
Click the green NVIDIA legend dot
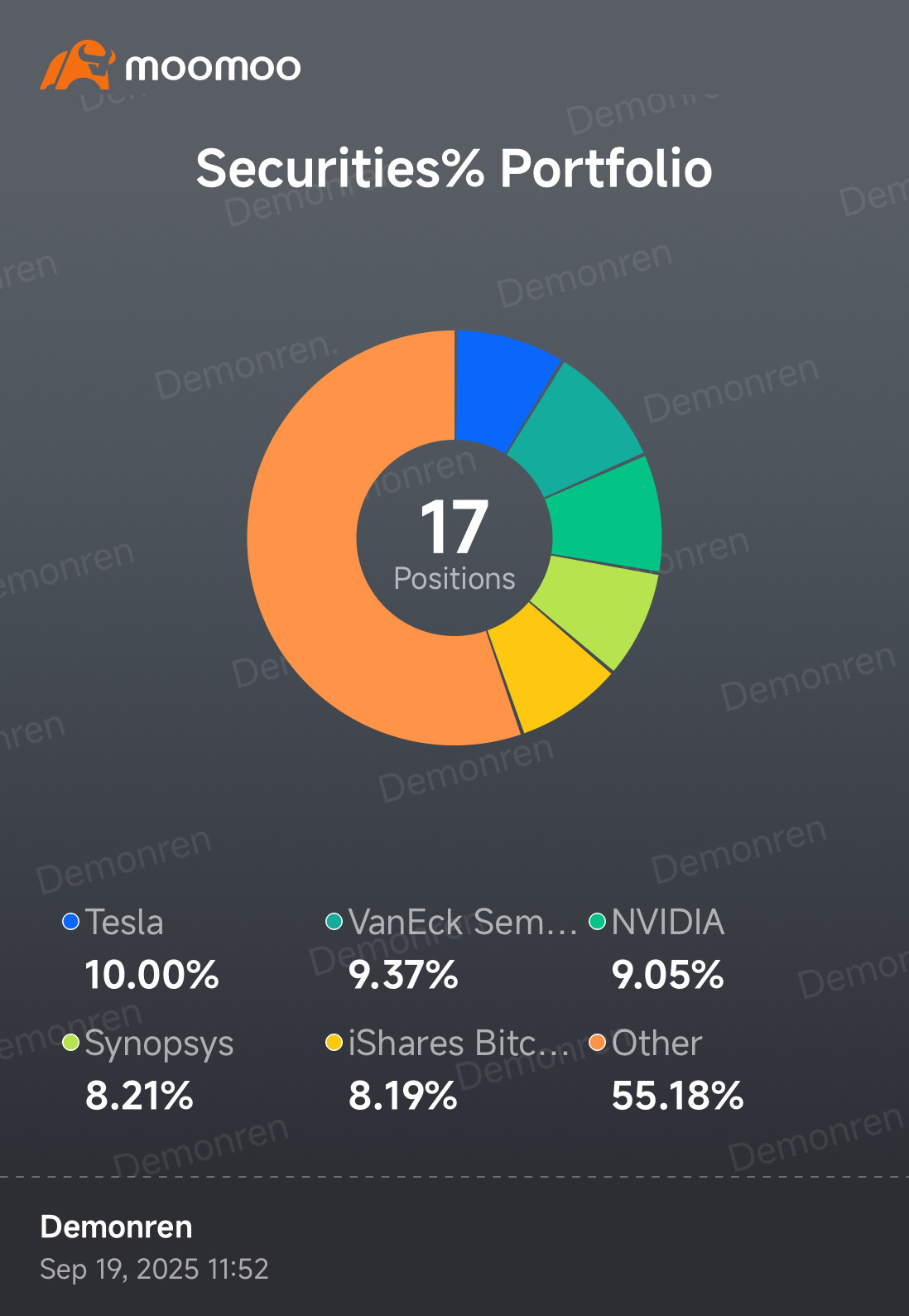pos(598,922)
